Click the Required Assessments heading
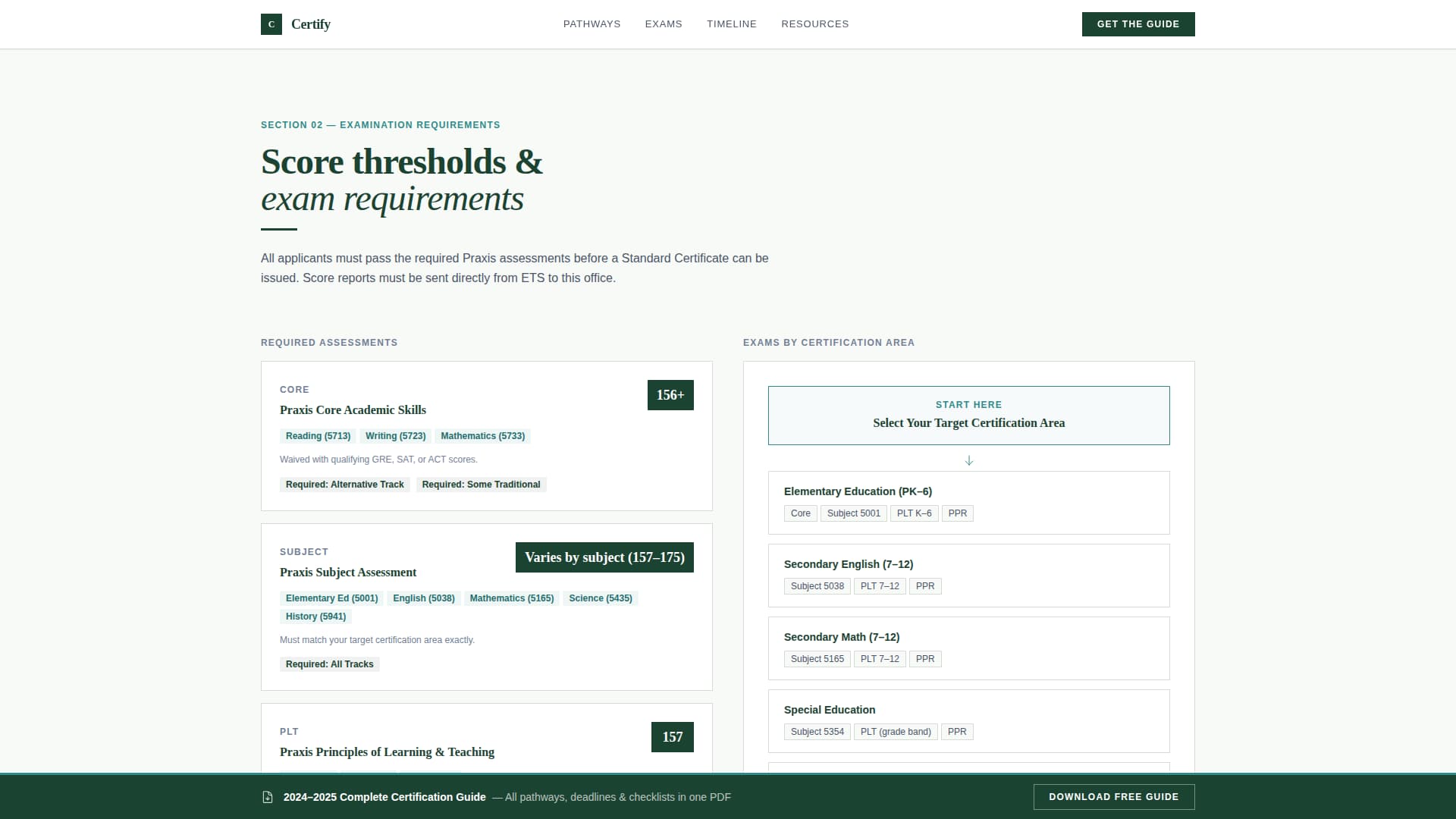This screenshot has height=819, width=1456. tap(329, 343)
